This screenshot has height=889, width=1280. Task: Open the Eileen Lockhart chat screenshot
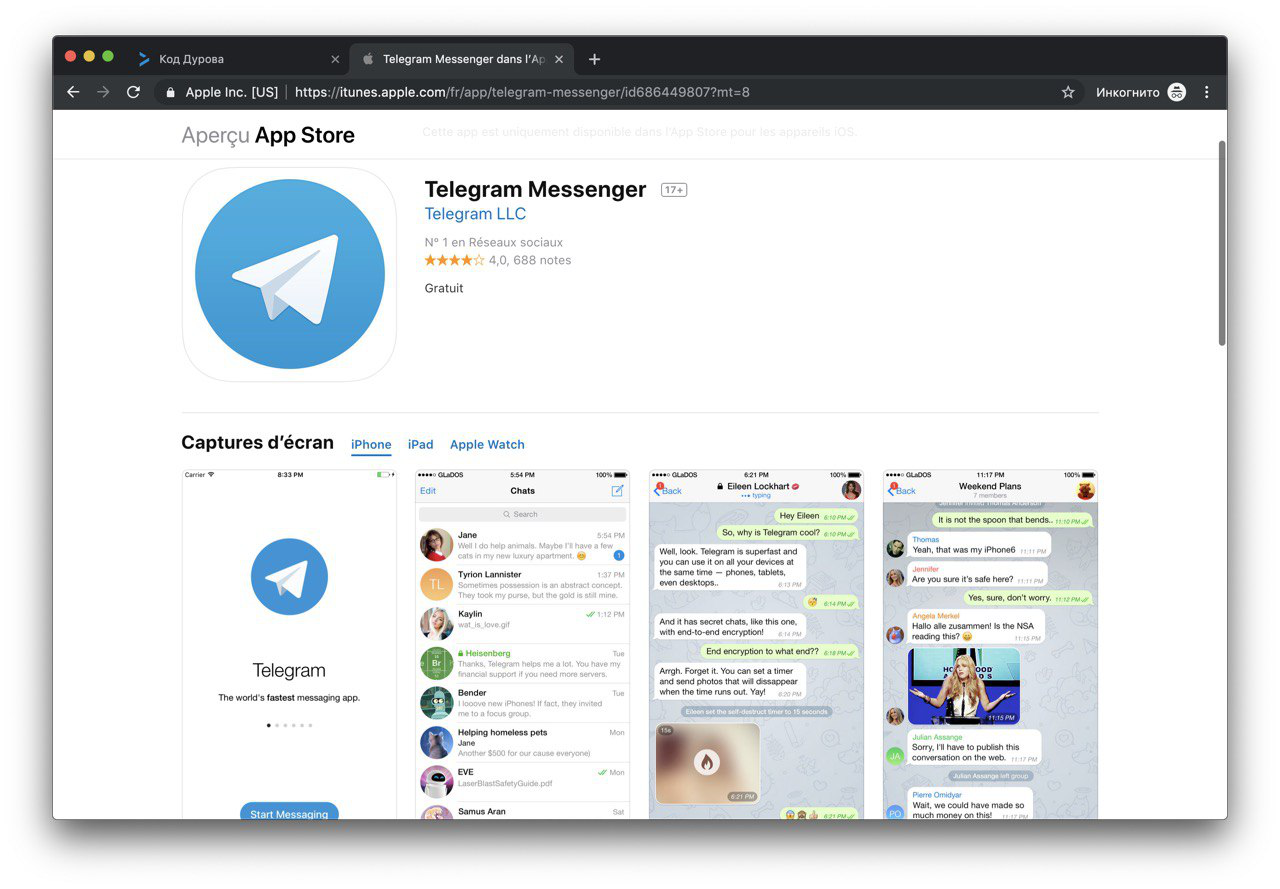pyautogui.click(x=756, y=644)
